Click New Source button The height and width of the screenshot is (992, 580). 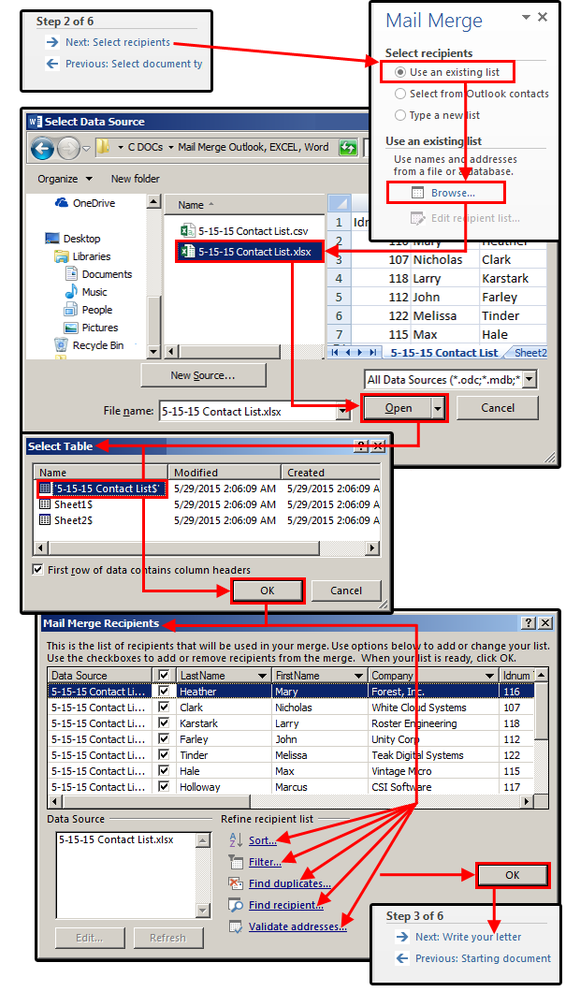[x=203, y=375]
